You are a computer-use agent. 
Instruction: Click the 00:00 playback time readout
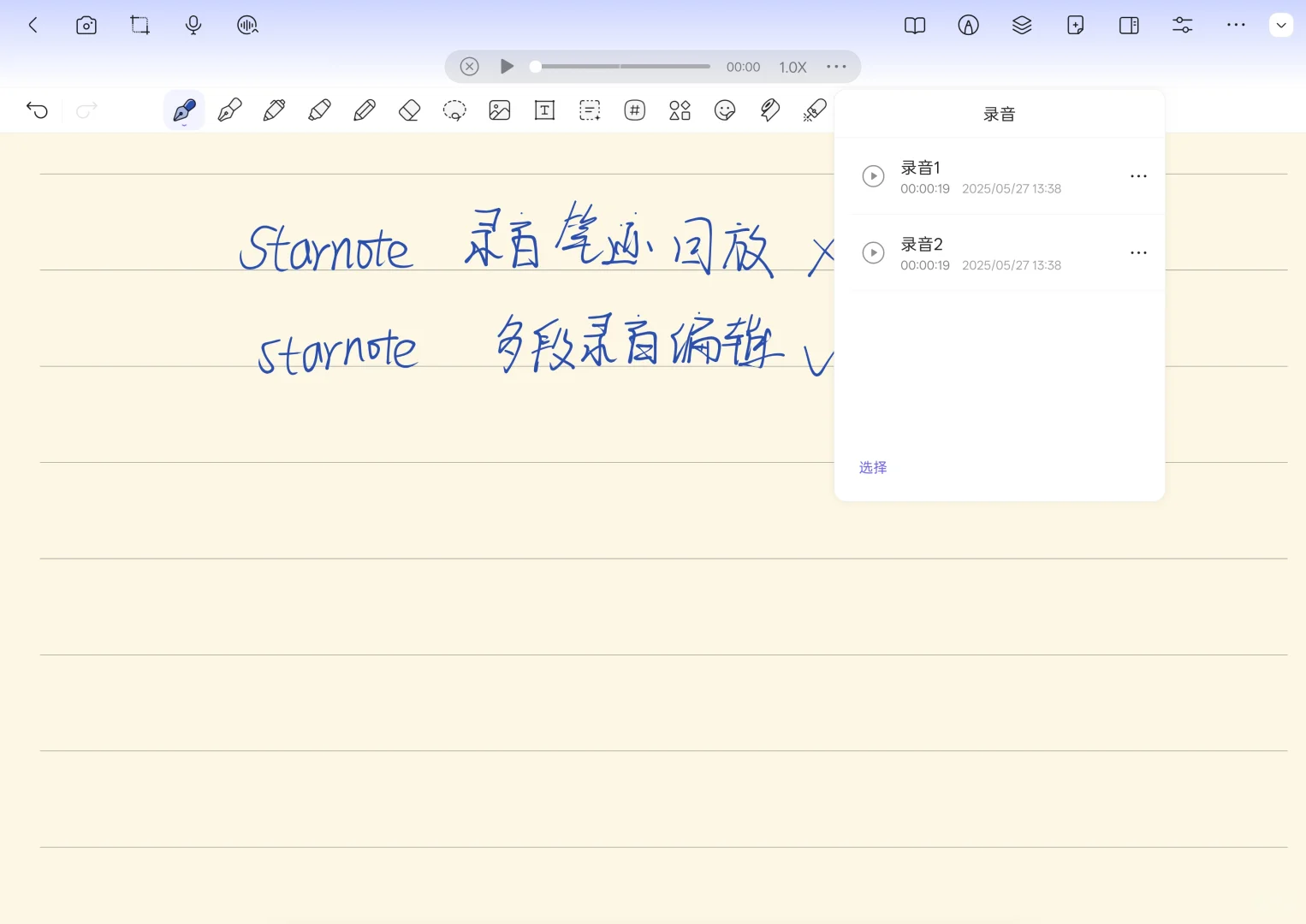point(743,67)
